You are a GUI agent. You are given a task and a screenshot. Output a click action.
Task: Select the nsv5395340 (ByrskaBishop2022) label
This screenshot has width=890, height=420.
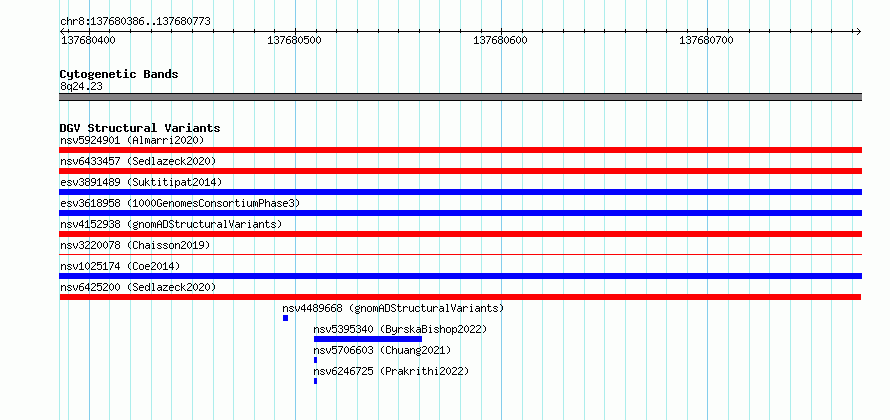click(400, 329)
